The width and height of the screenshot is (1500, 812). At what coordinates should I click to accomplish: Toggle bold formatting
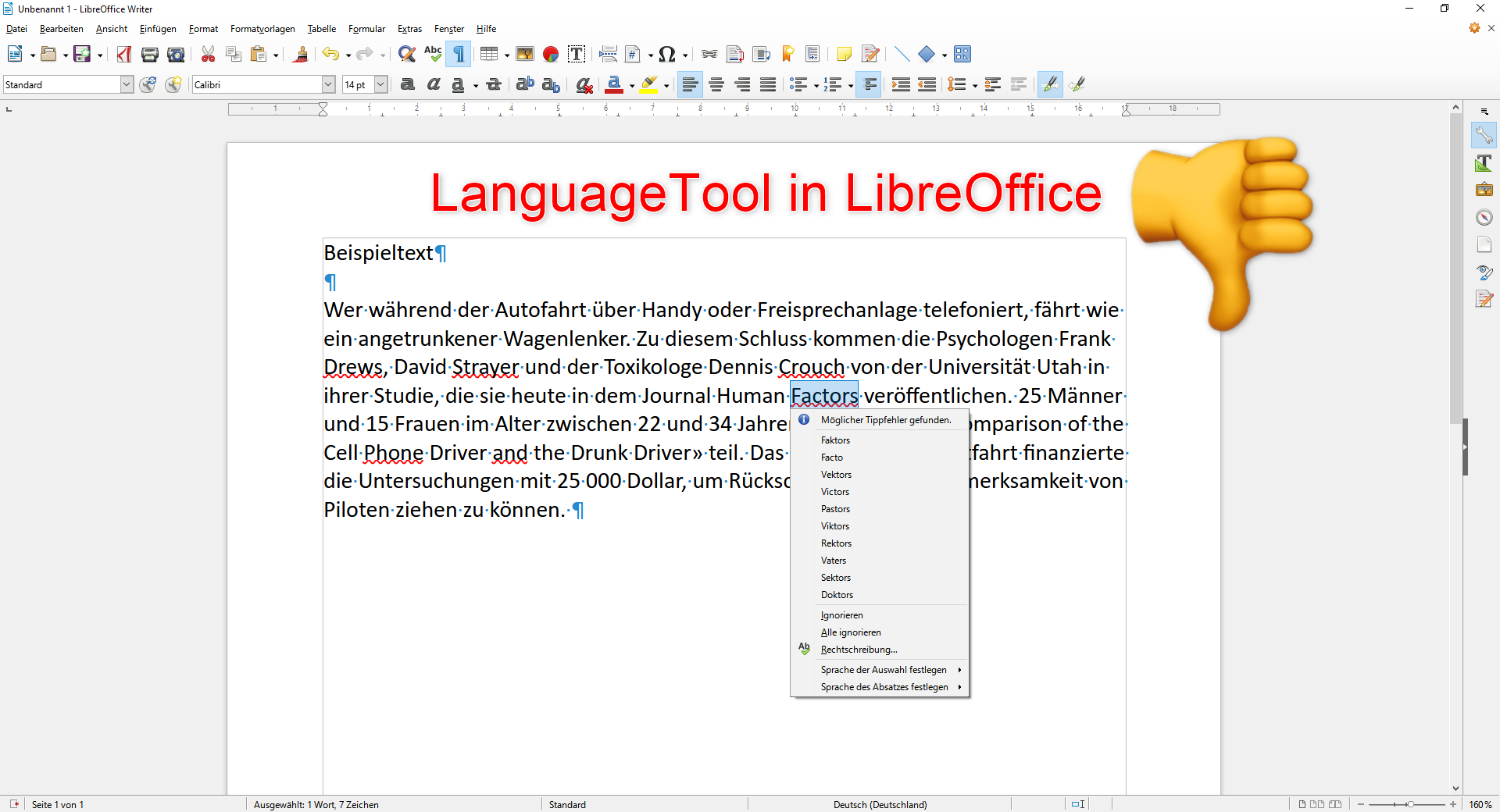407,84
